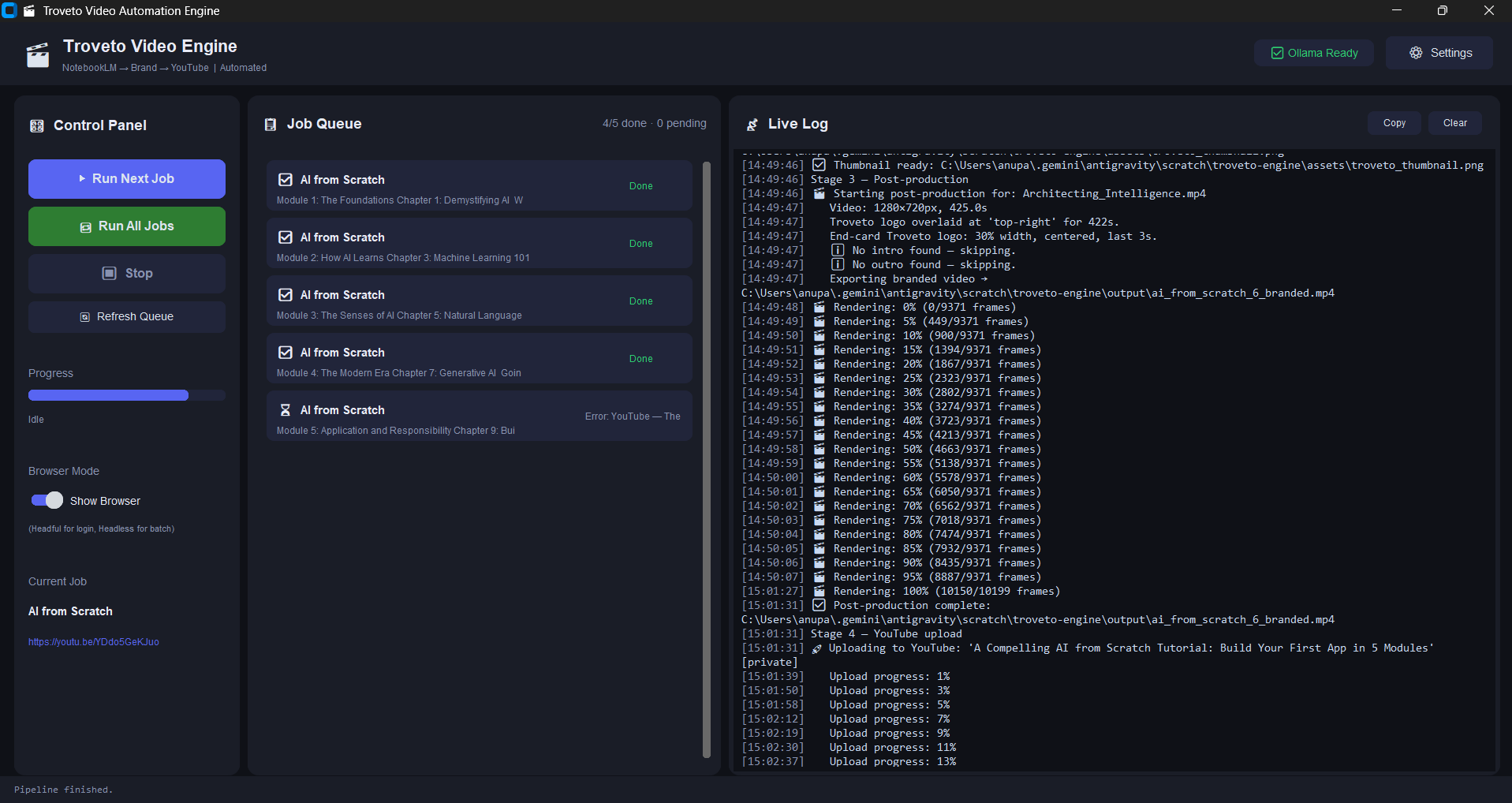The height and width of the screenshot is (803, 1512).
Task: Minimize the Troveto window
Action: 1397,11
